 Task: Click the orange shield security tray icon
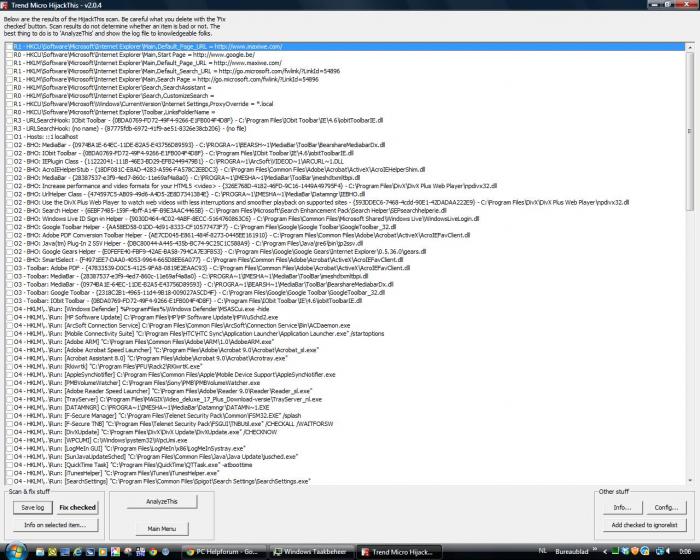pyautogui.click(x=635, y=551)
